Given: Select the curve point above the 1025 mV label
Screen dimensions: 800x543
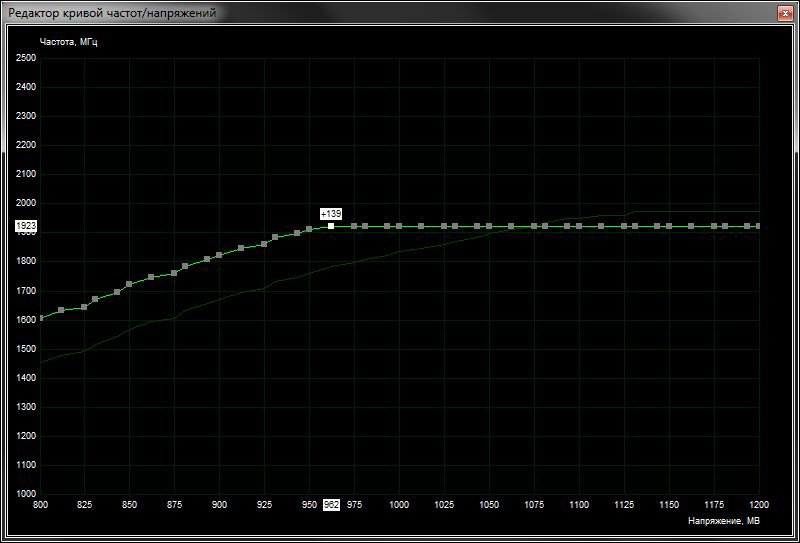Looking at the screenshot, I should click(x=444, y=226).
